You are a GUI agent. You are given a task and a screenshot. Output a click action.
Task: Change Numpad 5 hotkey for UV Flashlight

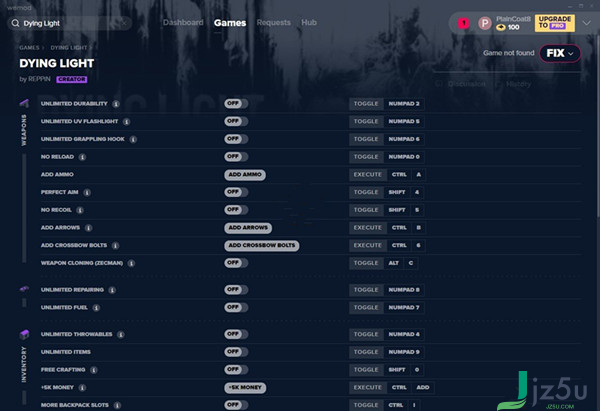coord(404,121)
